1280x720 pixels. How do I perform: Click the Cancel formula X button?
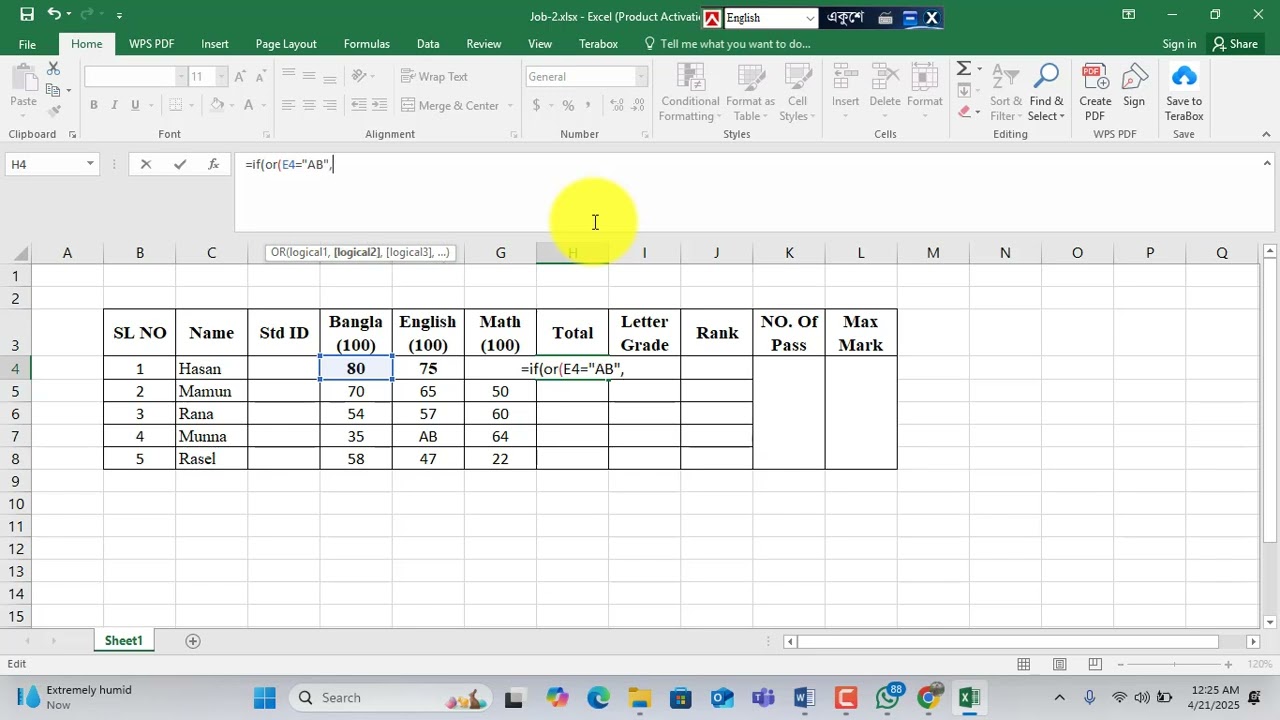[x=146, y=164]
